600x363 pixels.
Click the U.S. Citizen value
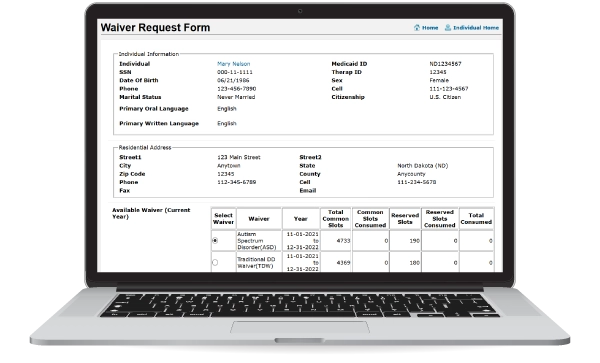(x=445, y=97)
